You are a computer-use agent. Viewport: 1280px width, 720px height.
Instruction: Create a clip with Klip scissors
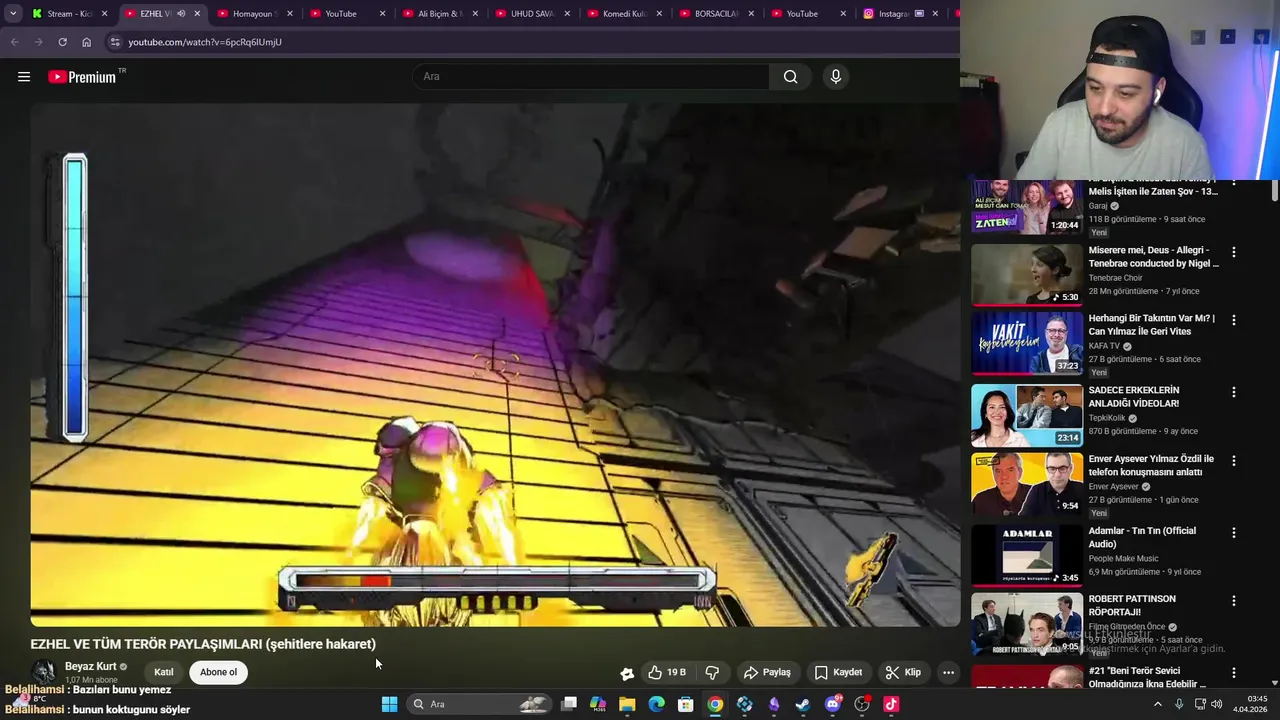[903, 673]
